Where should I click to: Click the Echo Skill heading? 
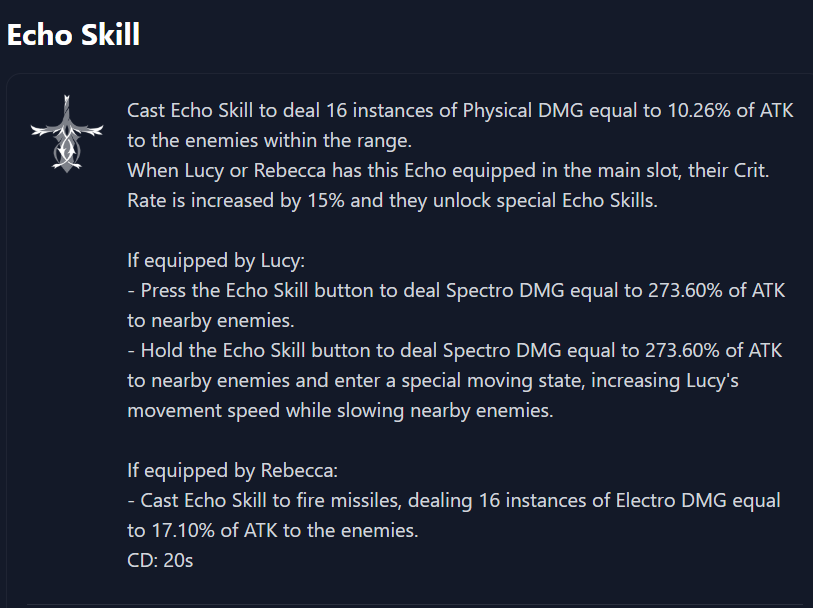click(x=73, y=35)
